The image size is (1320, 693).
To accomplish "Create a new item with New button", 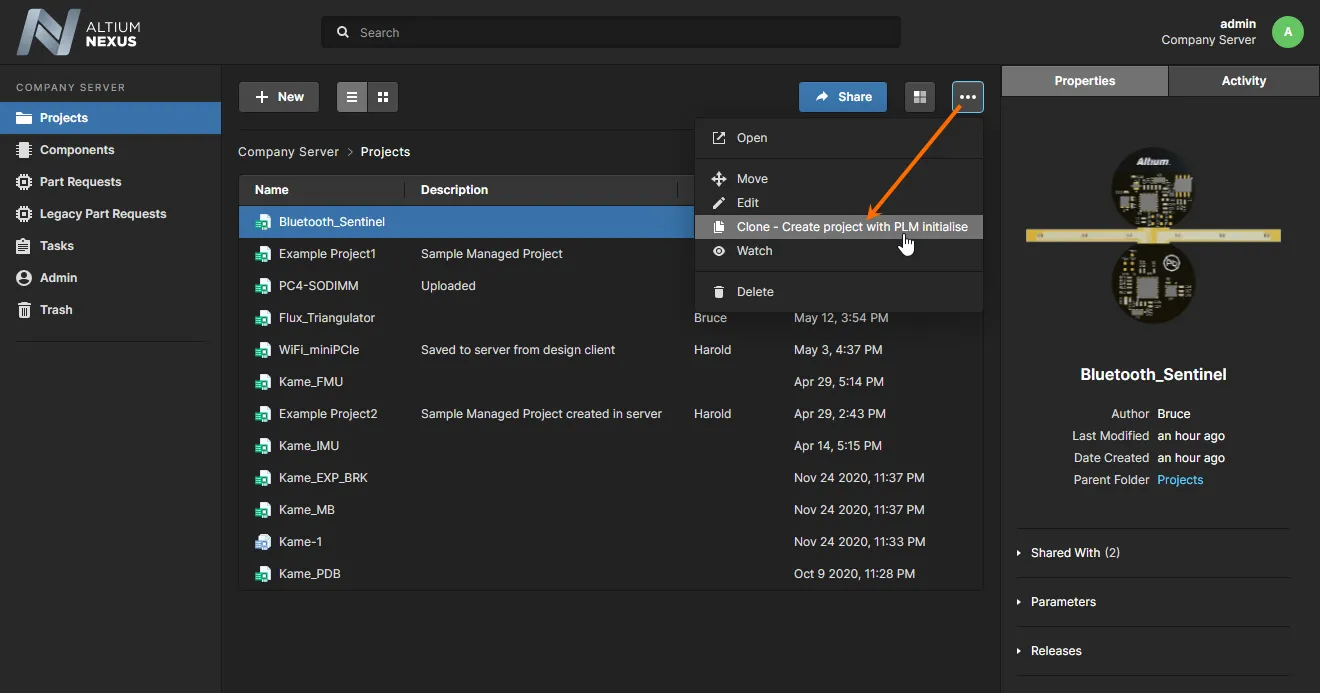I will pos(279,97).
